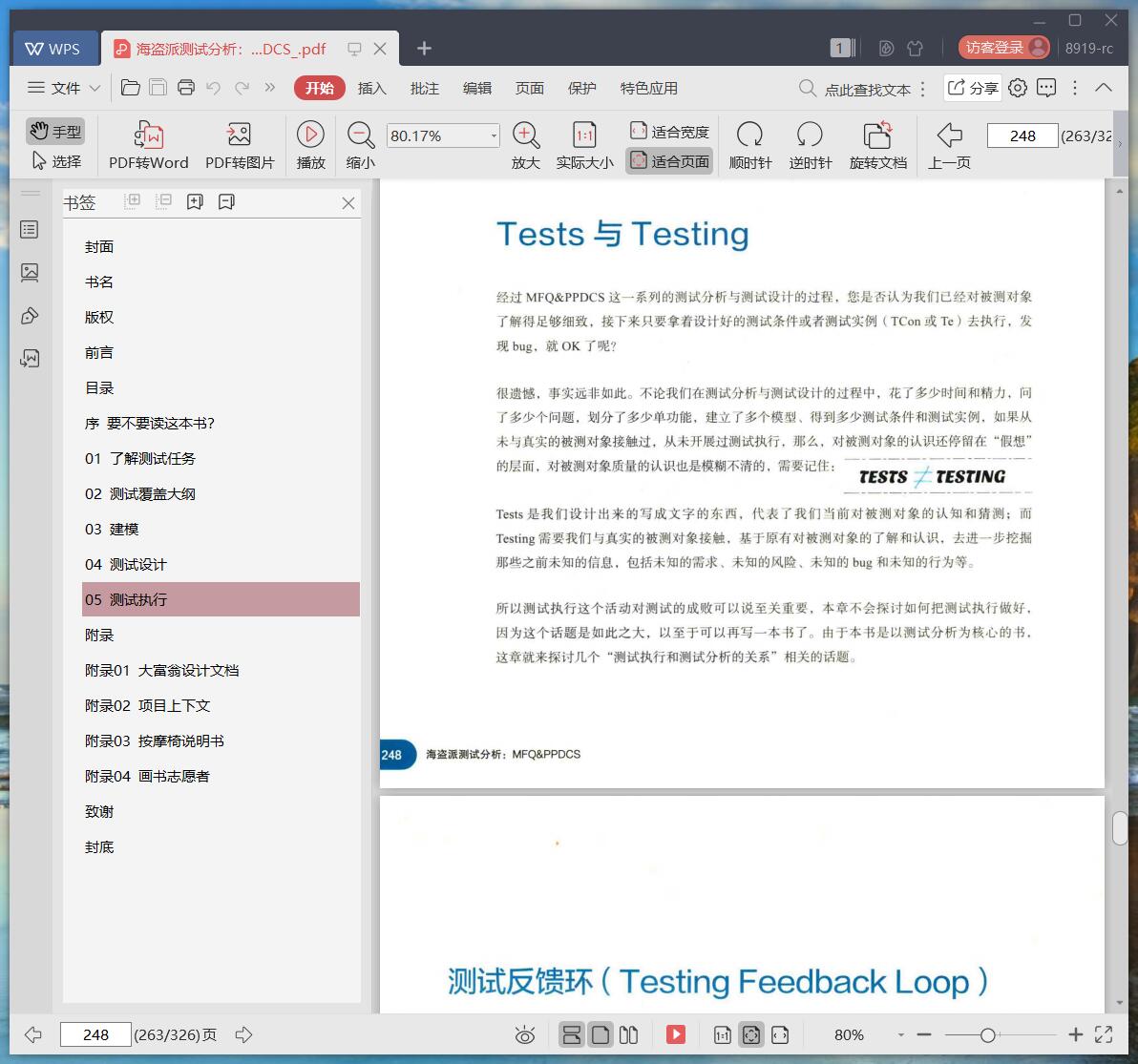Switch to the 批注 tab
1138x1064 pixels.
[425, 88]
